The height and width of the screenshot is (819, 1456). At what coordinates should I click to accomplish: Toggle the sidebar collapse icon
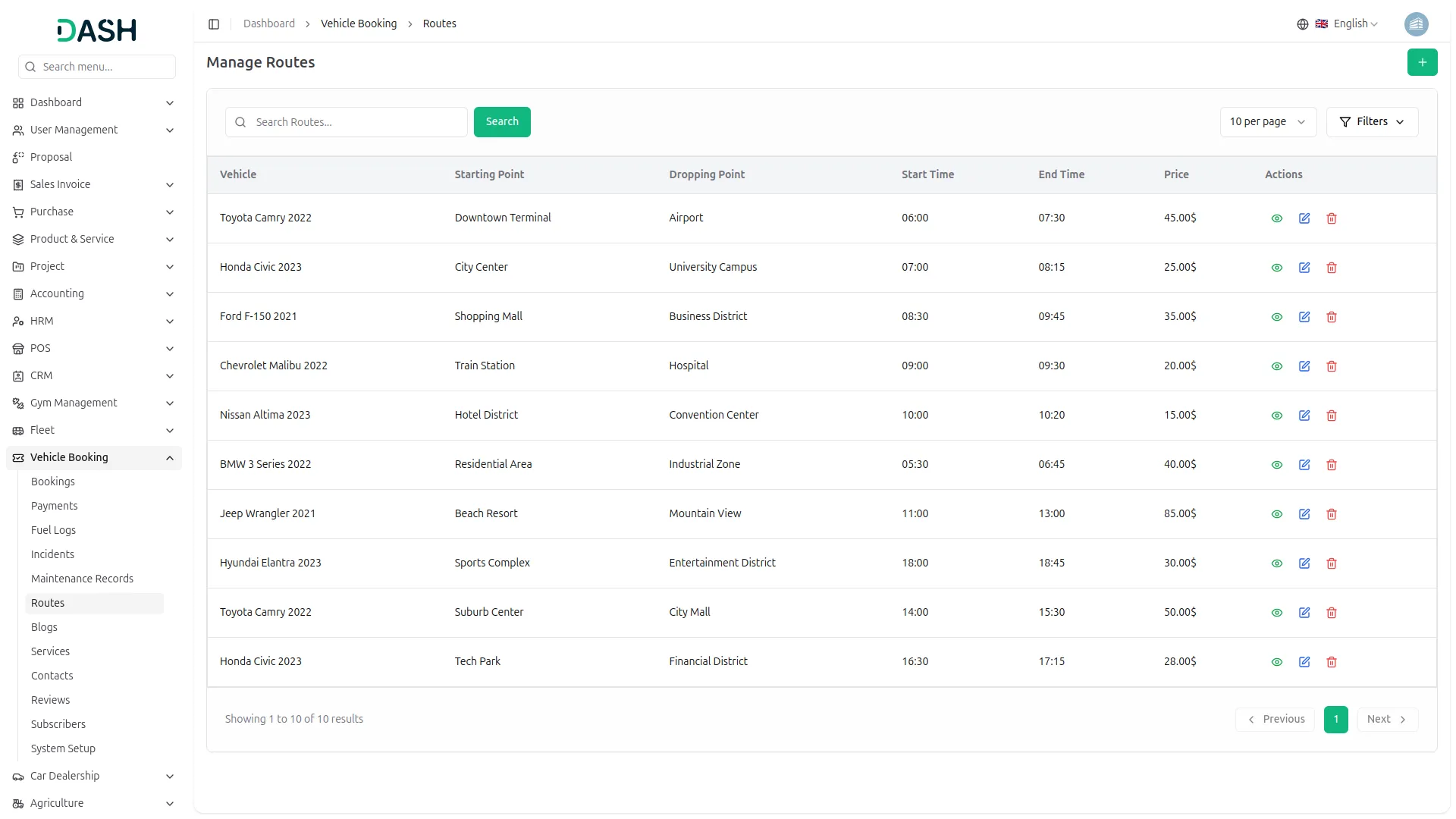coord(214,24)
